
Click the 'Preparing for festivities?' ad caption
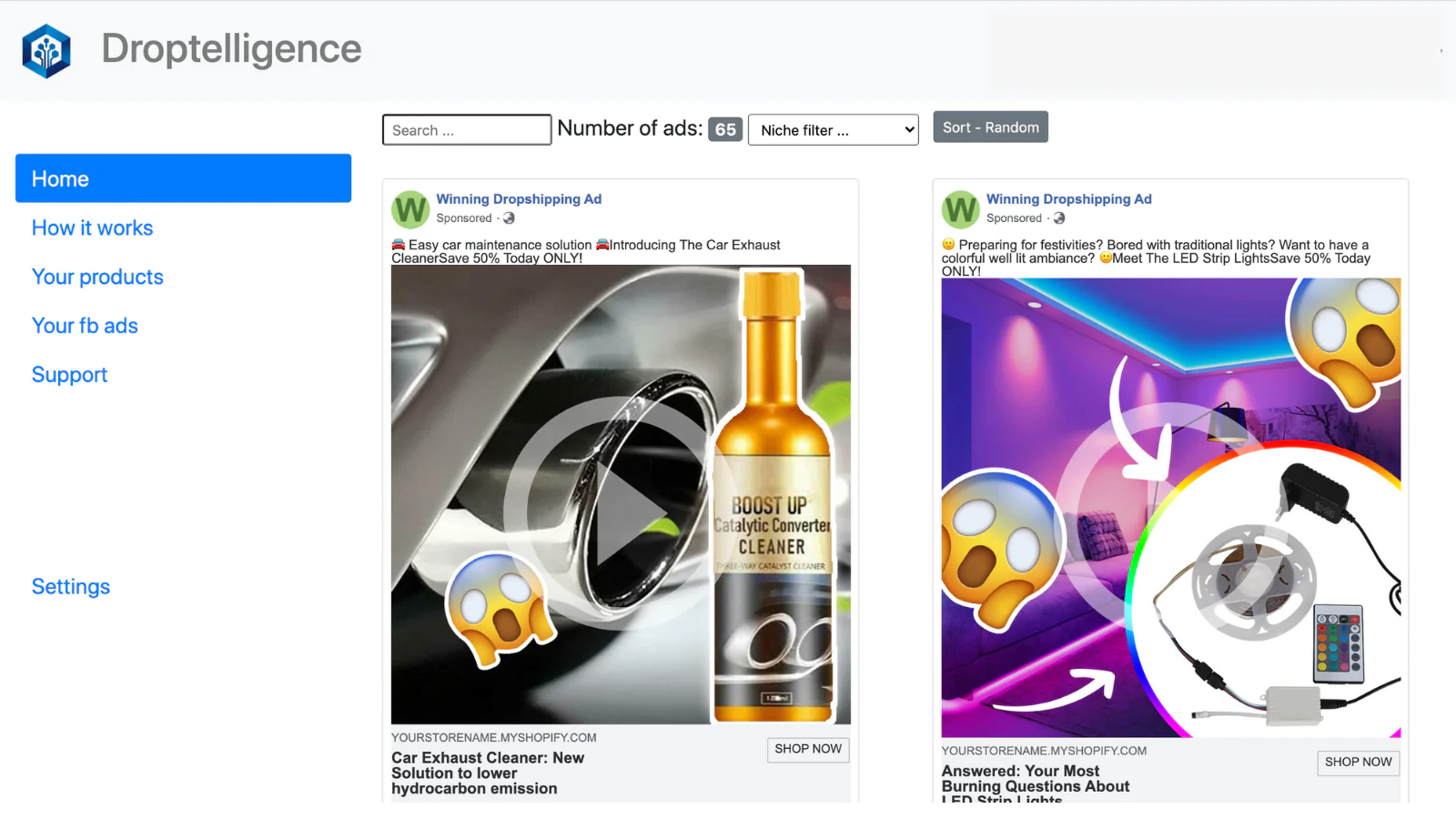1156,258
